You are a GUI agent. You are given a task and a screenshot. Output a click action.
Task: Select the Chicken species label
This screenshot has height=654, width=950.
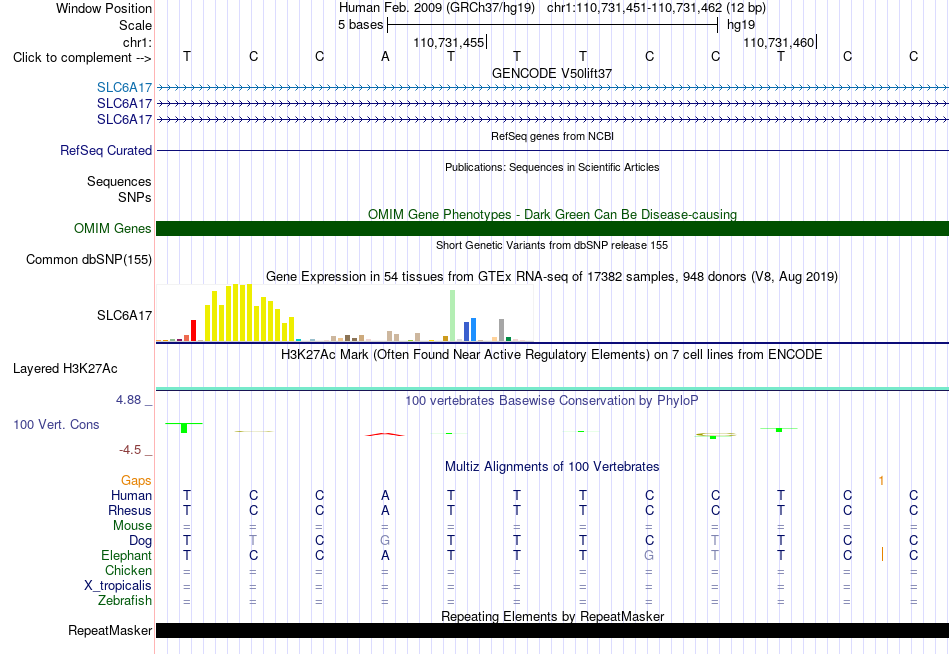click(128, 570)
